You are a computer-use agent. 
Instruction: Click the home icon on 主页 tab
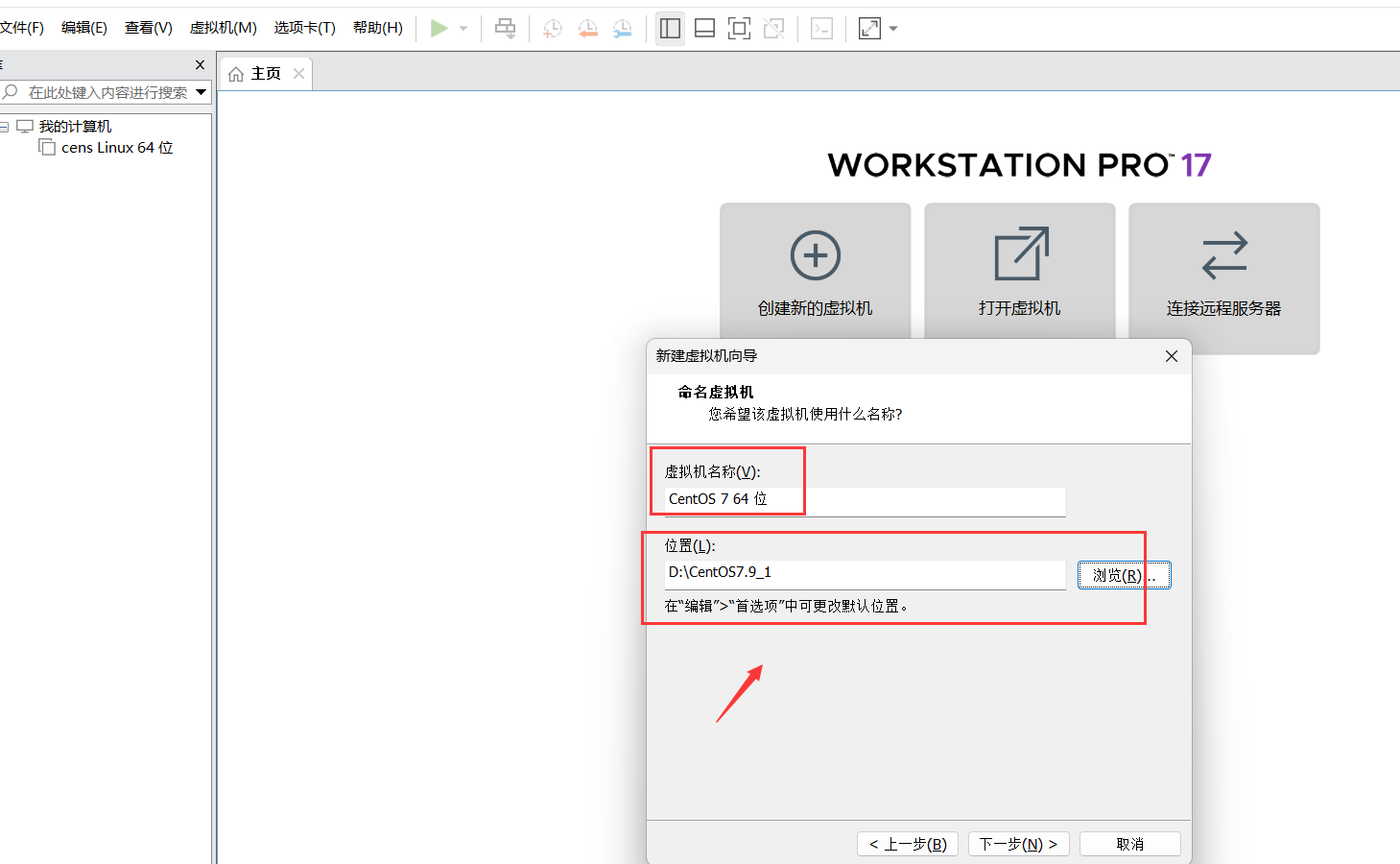236,74
